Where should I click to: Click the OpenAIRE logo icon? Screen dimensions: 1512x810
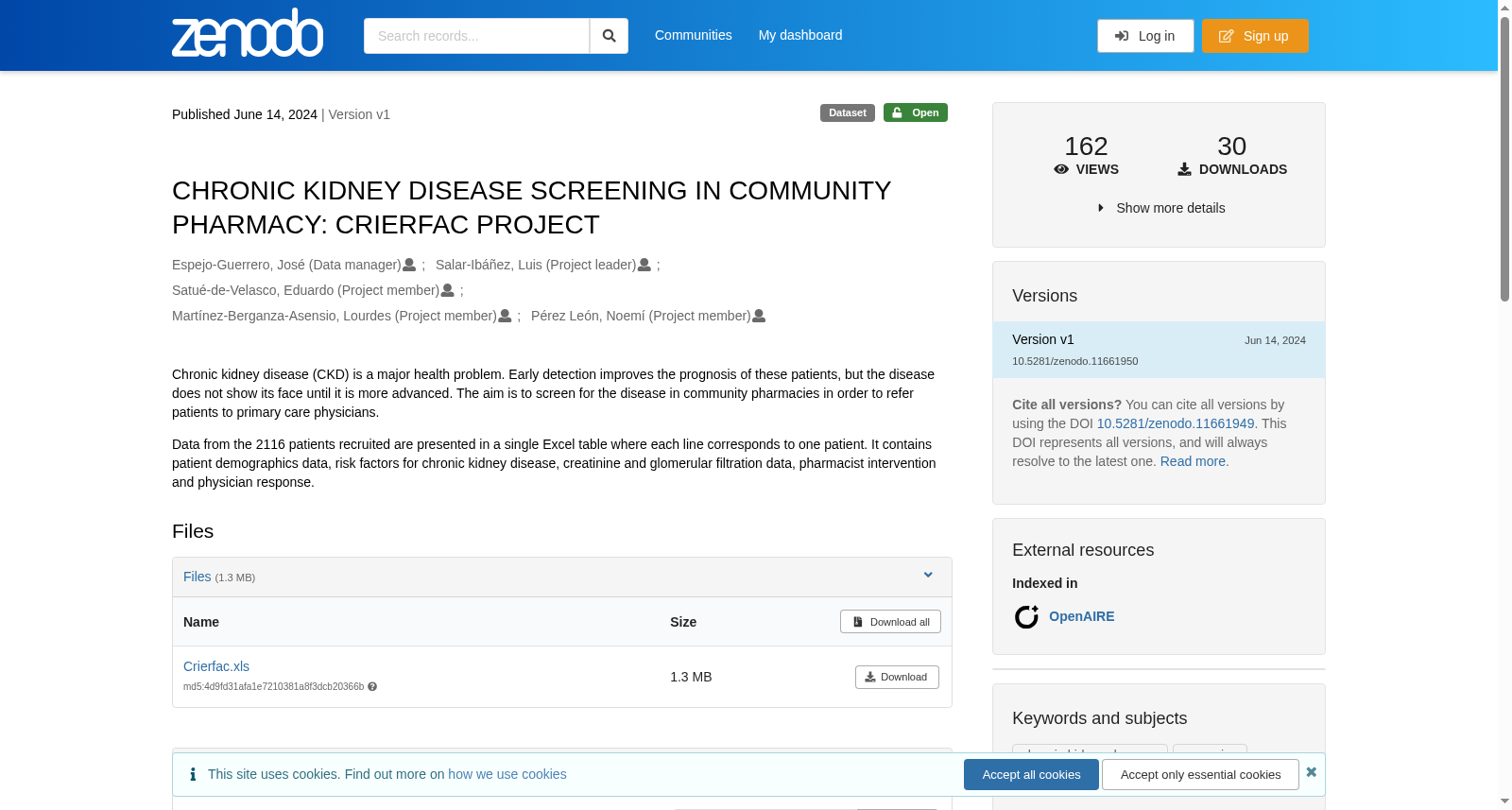[1026, 617]
